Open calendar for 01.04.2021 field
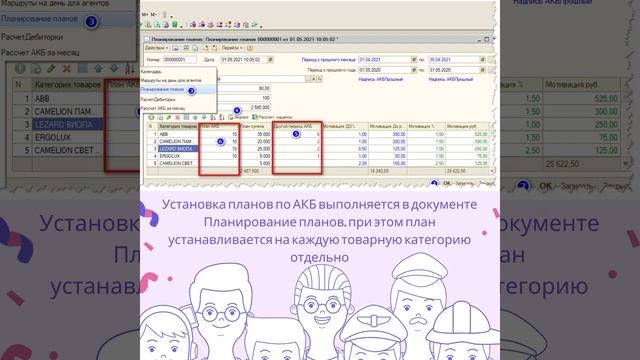 click(414, 60)
